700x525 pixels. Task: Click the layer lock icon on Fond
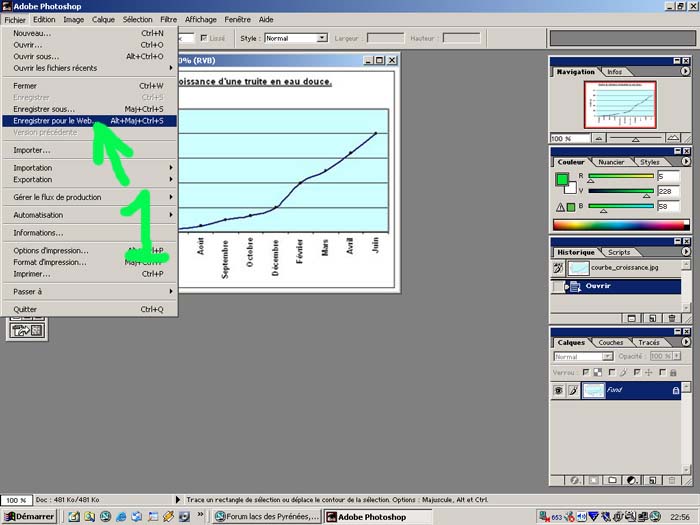(x=676, y=390)
